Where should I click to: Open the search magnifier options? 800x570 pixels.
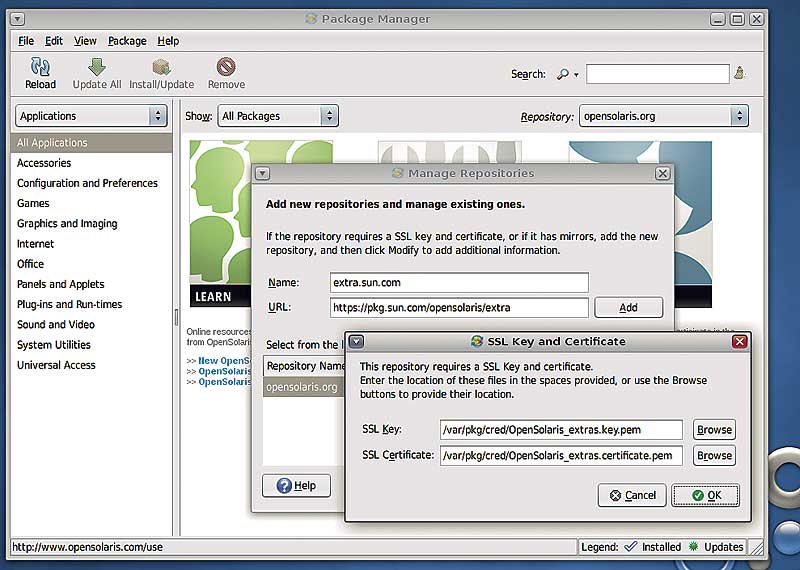pyautogui.click(x=567, y=75)
